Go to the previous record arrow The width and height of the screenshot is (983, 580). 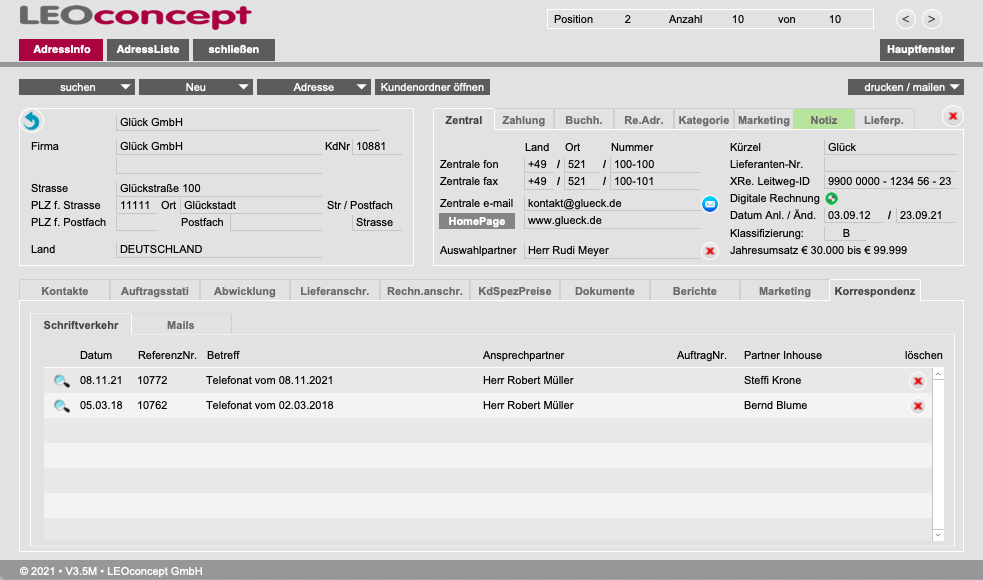point(905,19)
